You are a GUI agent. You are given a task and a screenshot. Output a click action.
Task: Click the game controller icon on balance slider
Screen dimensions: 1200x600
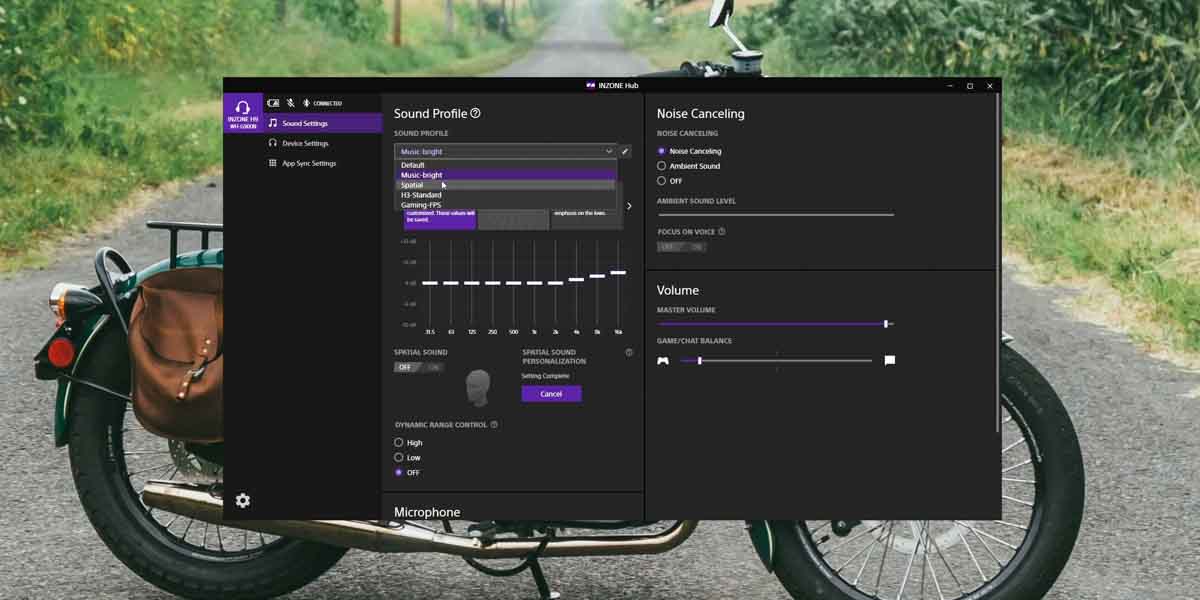click(x=663, y=360)
